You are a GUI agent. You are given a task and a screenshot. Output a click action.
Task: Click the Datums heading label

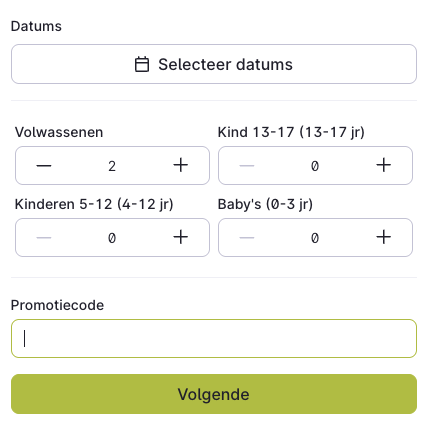[x=36, y=26]
